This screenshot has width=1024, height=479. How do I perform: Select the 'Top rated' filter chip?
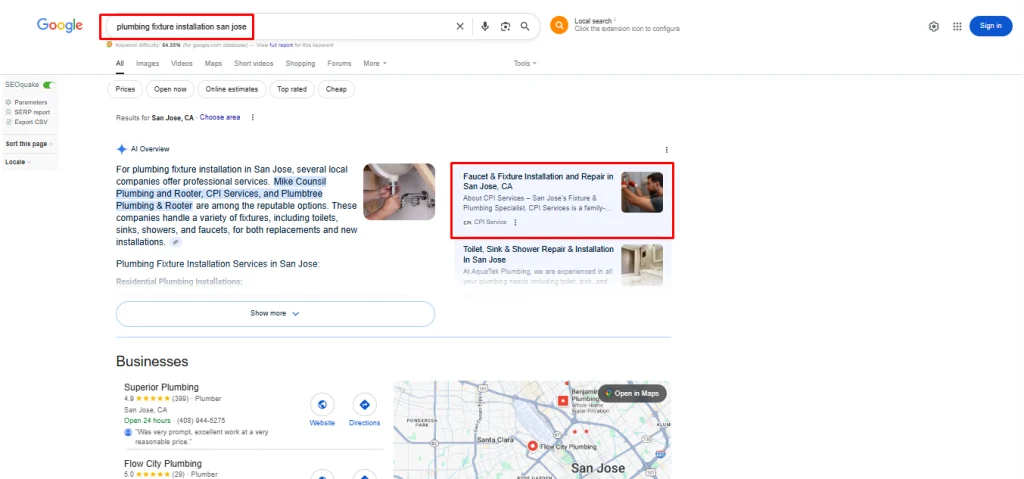(292, 89)
